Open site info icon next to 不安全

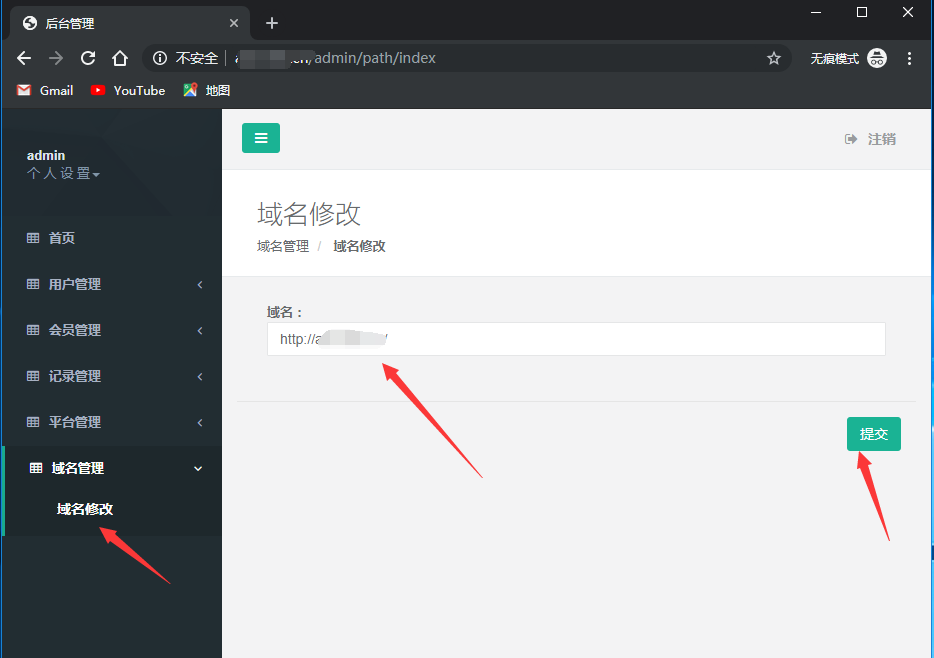[x=160, y=58]
